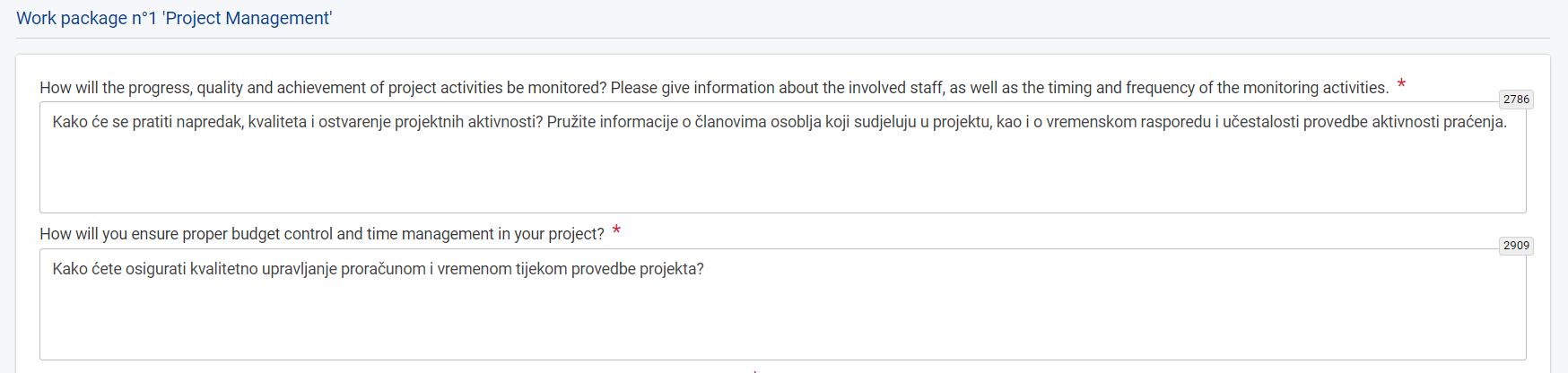Place cursor after 'projekta?' in second answer
Image resolution: width=1568 pixels, height=373 pixels.
coord(705,269)
